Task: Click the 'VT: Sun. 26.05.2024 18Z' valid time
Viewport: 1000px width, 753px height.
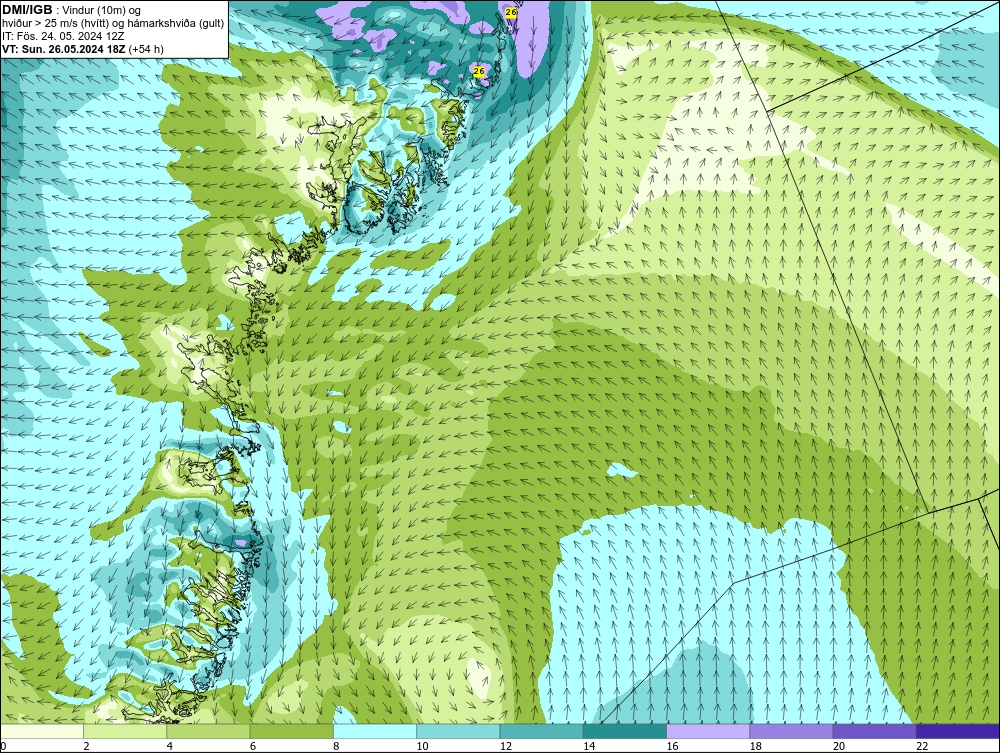Action: pos(64,49)
